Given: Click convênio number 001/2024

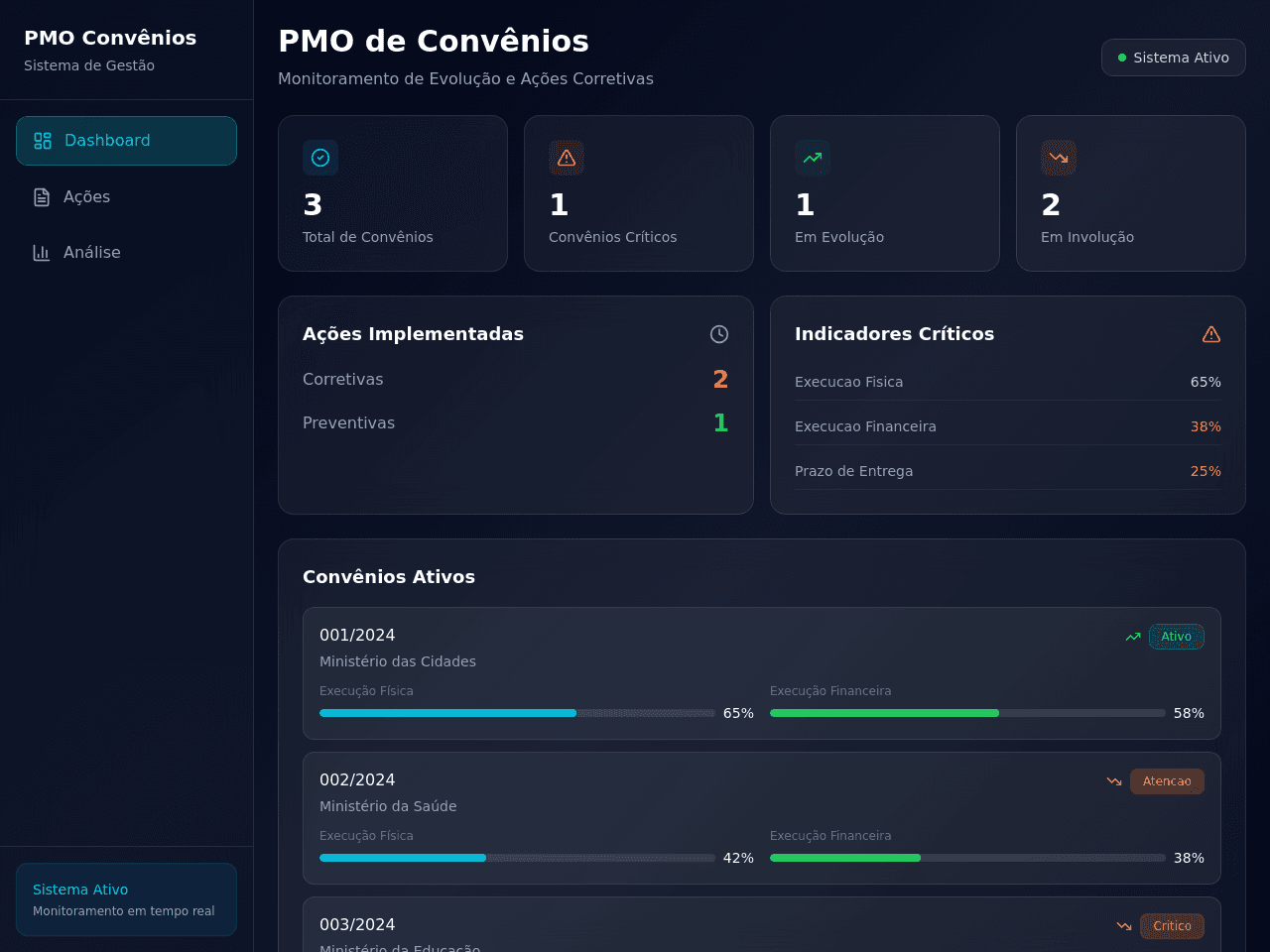Looking at the screenshot, I should pos(357,636).
